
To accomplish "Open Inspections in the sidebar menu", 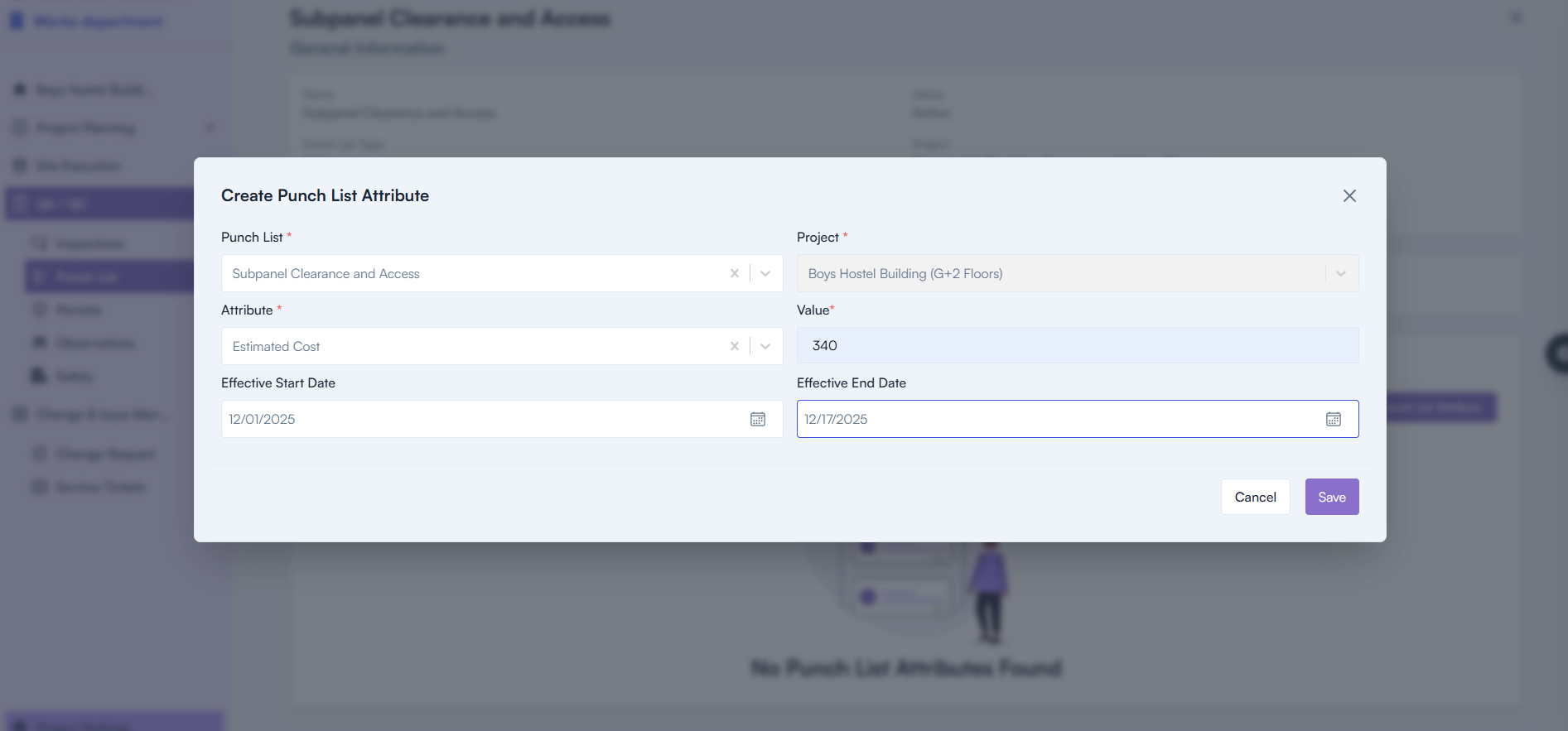I will click(89, 243).
